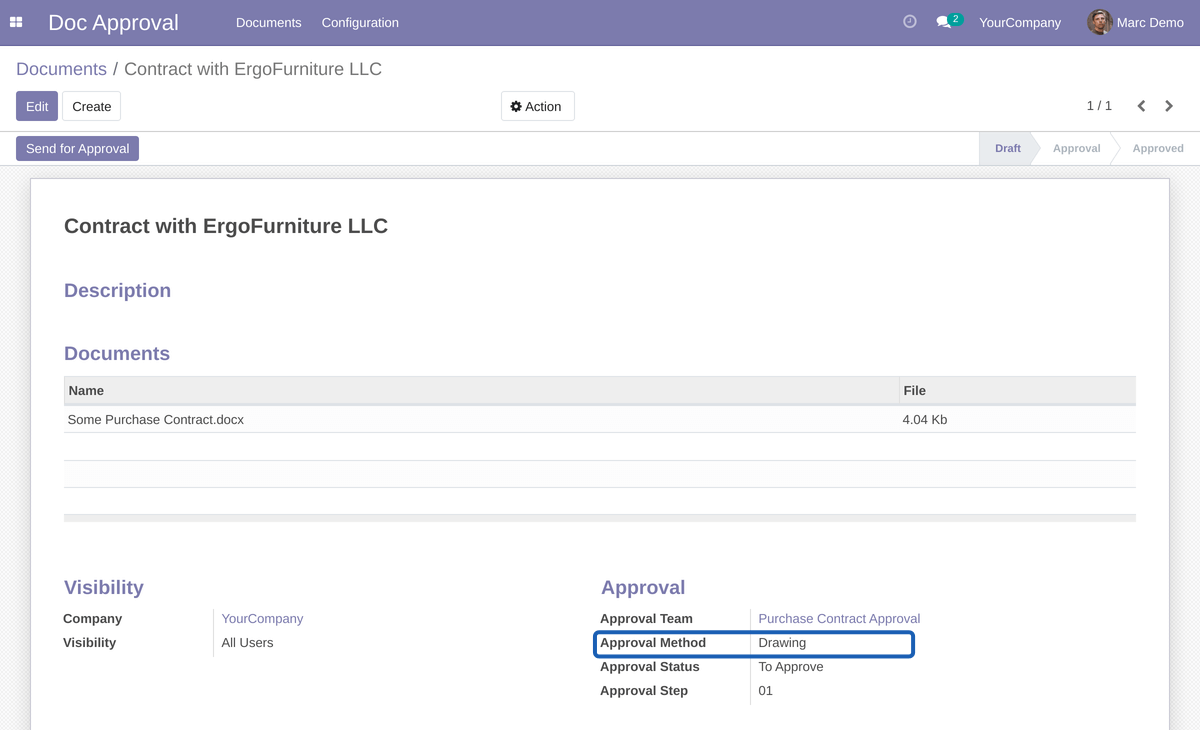Image resolution: width=1200 pixels, height=730 pixels.
Task: Open the YourCompany company link
Action: 262,619
